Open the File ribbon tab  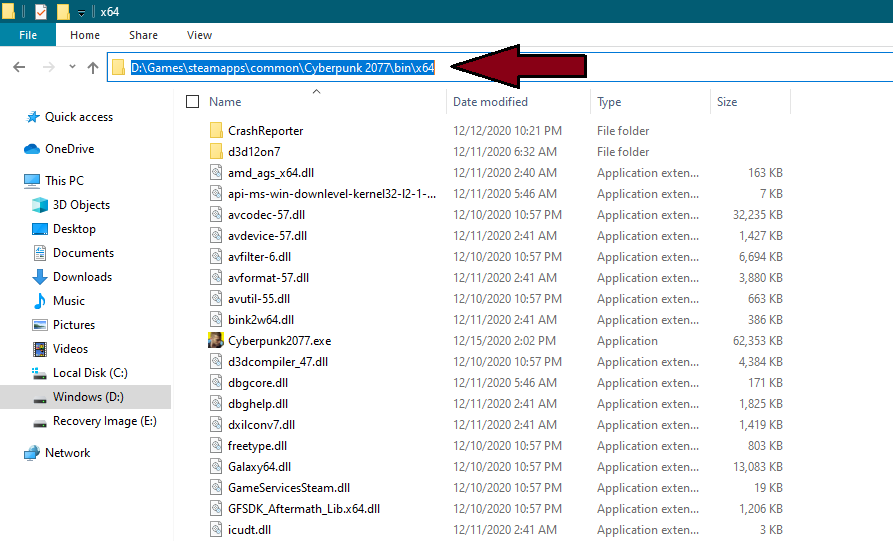(x=28, y=35)
